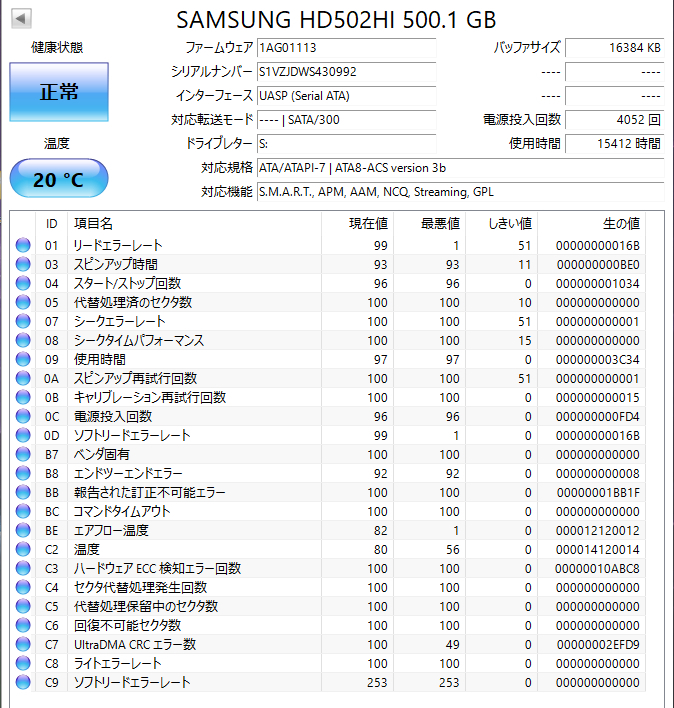Viewport: 674px width, 708px height.
Task: Click status orb for row C9 ソフトリードエラーレート
Action: tap(23, 682)
